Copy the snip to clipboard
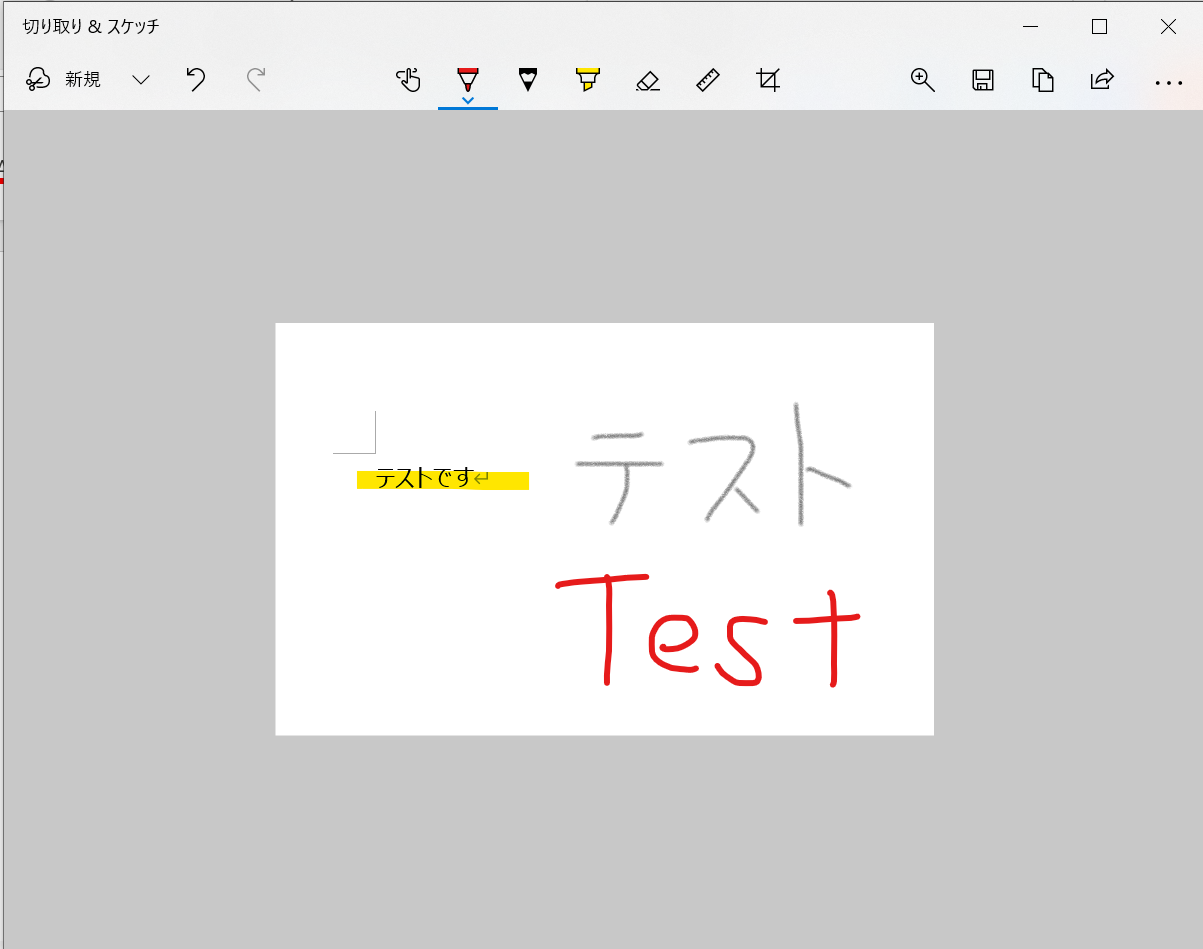 [x=1042, y=80]
